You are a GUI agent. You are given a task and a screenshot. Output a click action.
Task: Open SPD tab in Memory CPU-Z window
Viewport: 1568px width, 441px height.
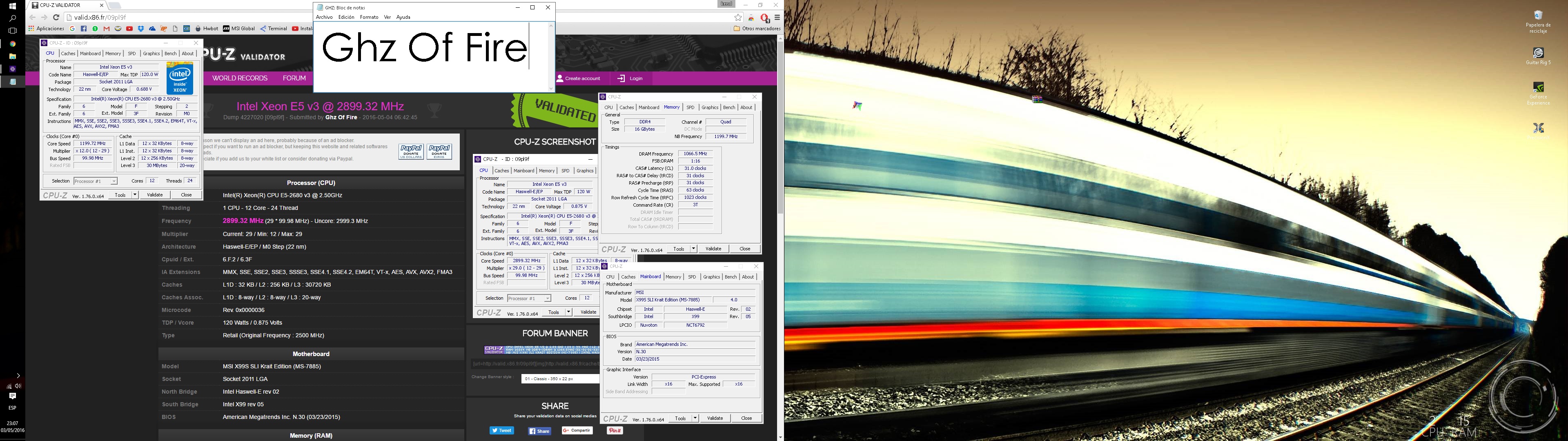point(690,107)
